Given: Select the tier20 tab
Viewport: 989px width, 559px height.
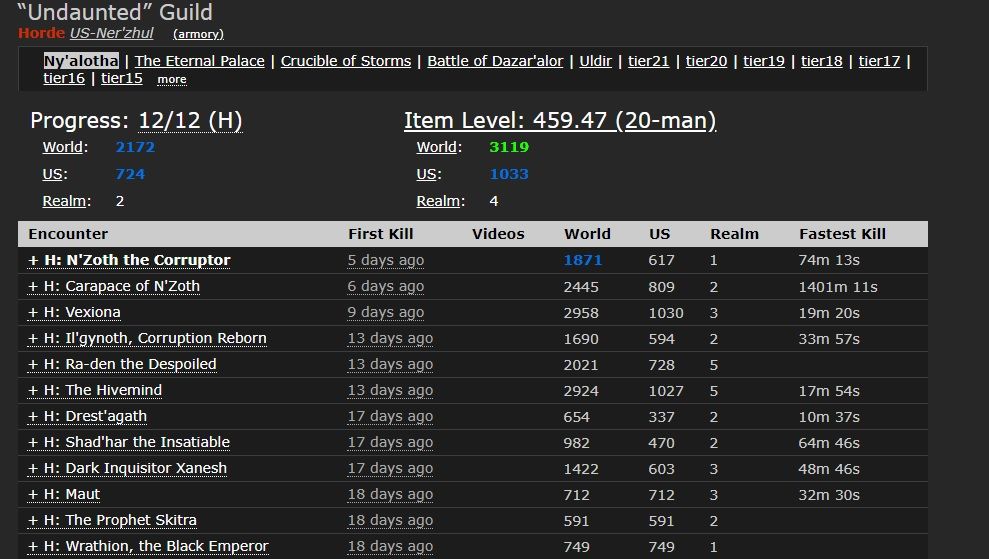Looking at the screenshot, I should [x=706, y=61].
